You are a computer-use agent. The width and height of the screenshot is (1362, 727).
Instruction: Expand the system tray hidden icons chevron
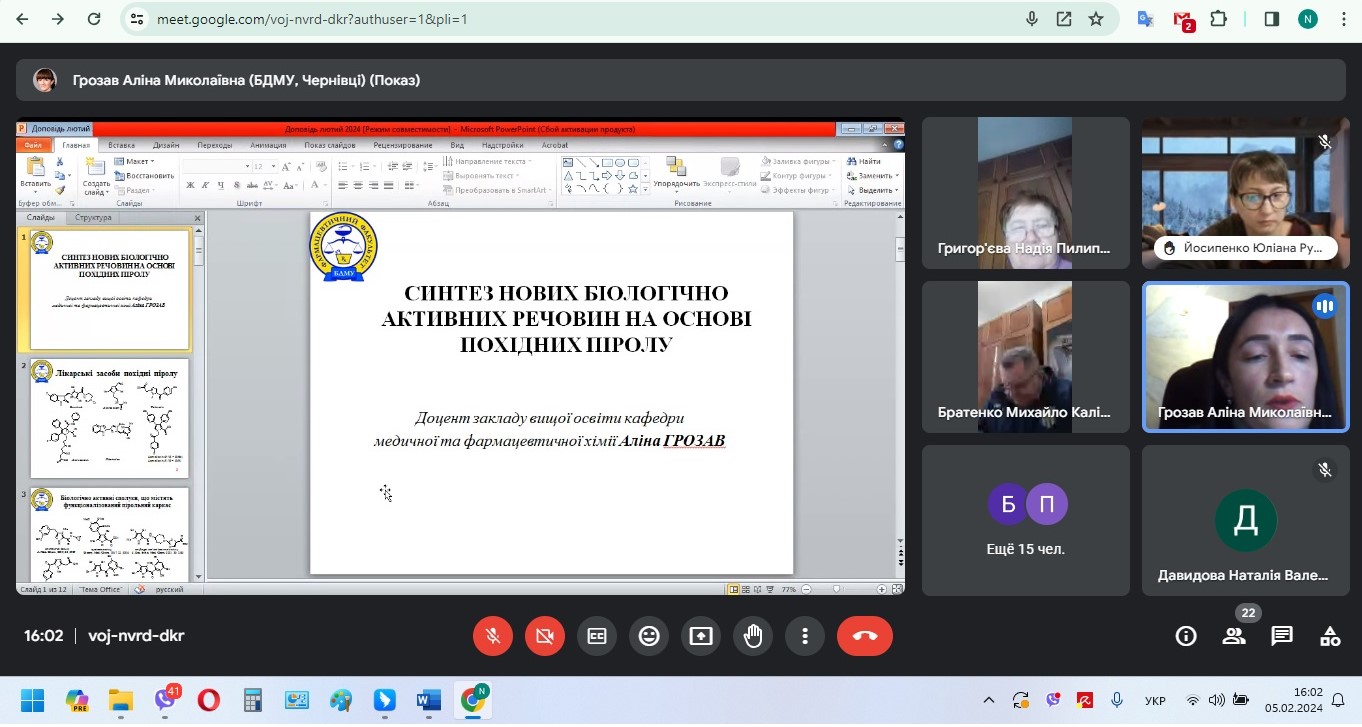coord(989,700)
